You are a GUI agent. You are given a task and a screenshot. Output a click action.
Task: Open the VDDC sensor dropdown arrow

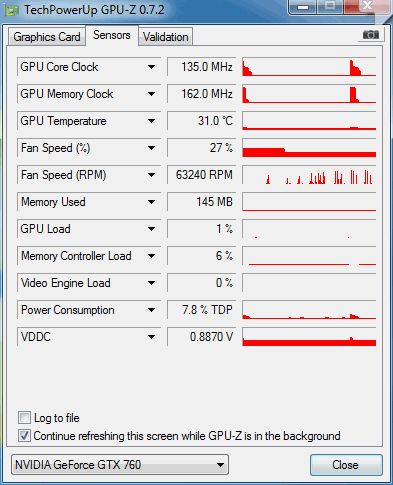coord(151,337)
